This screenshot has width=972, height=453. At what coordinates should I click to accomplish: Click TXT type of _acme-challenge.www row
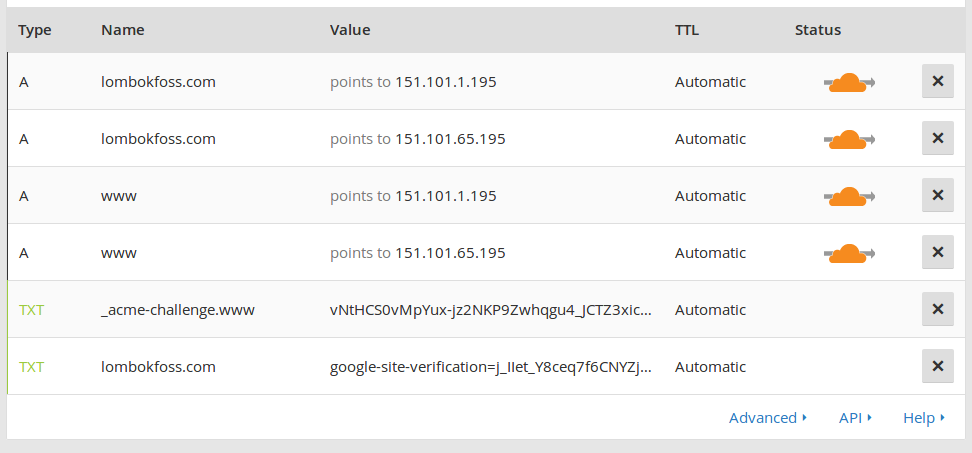32,310
